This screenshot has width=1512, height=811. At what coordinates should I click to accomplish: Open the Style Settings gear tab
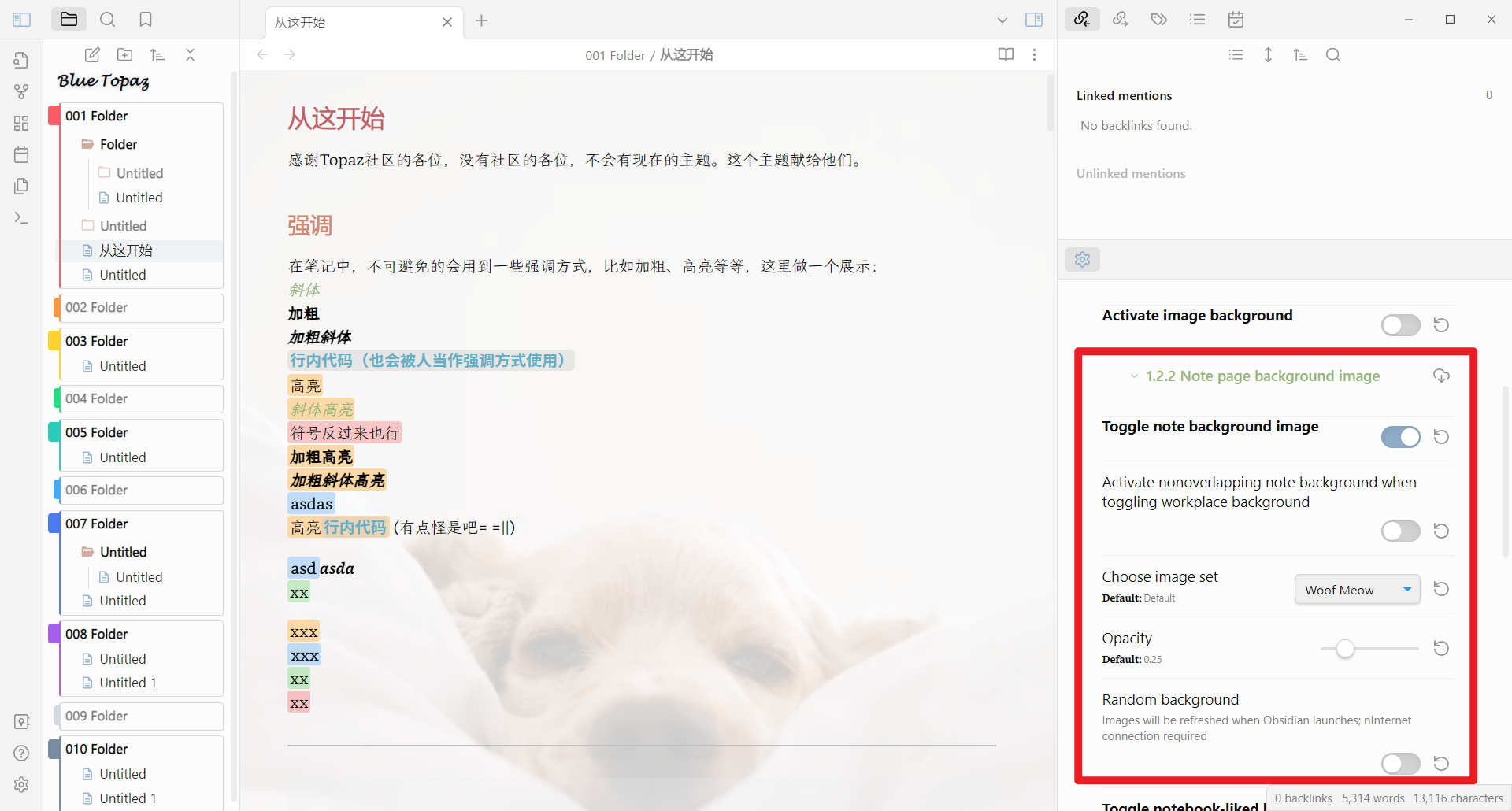(1082, 259)
